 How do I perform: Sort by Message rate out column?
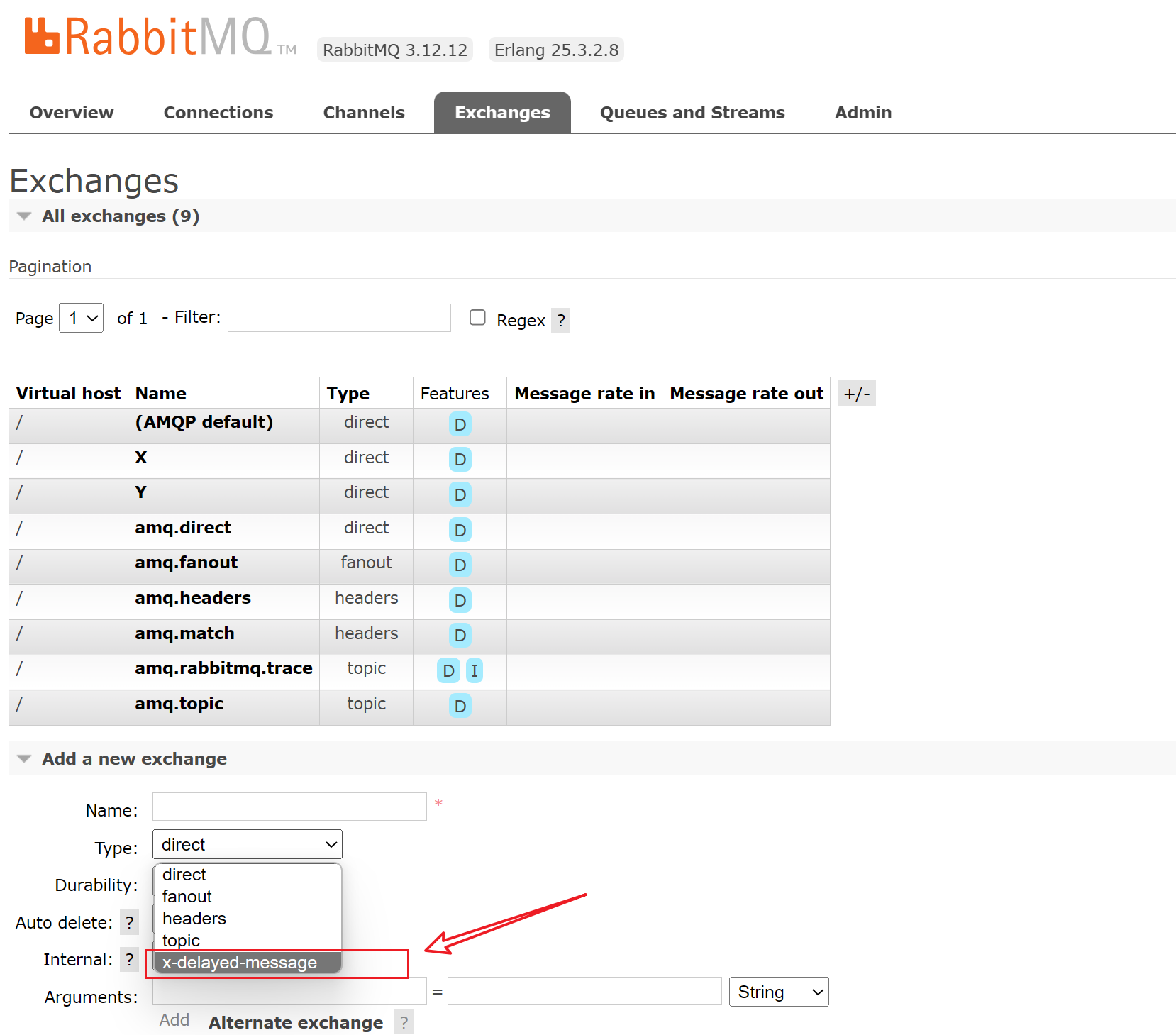(747, 394)
